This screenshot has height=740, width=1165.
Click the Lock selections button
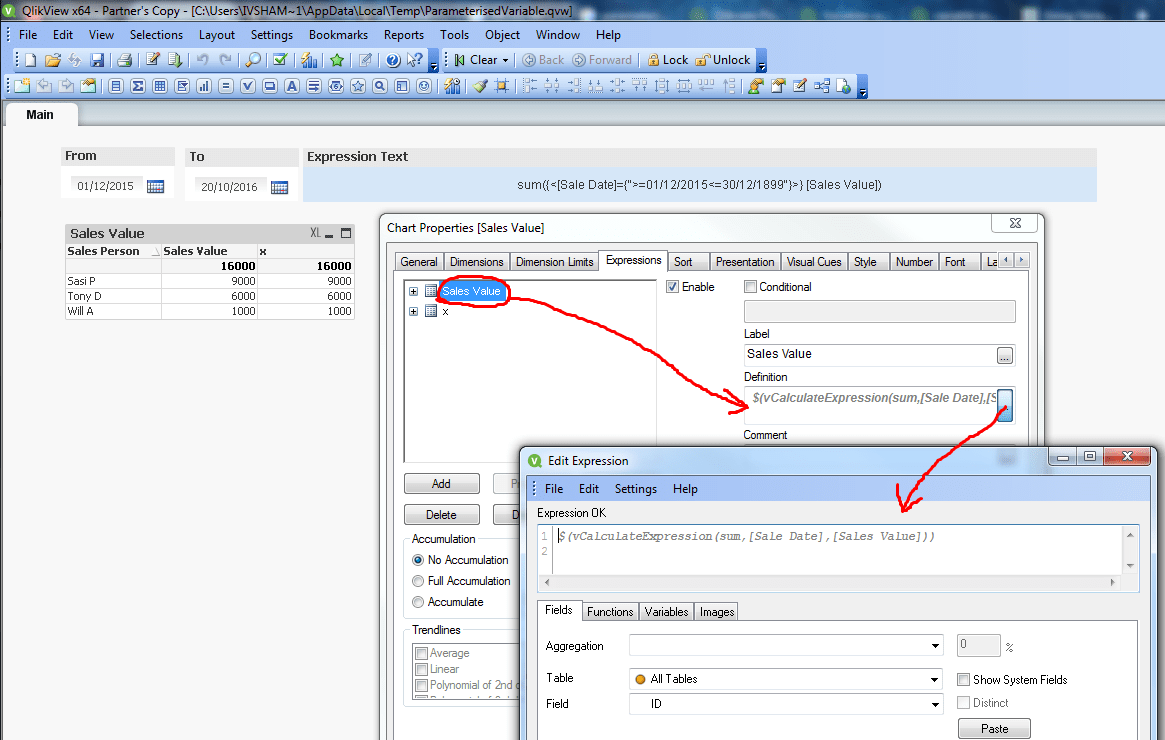(x=667, y=60)
